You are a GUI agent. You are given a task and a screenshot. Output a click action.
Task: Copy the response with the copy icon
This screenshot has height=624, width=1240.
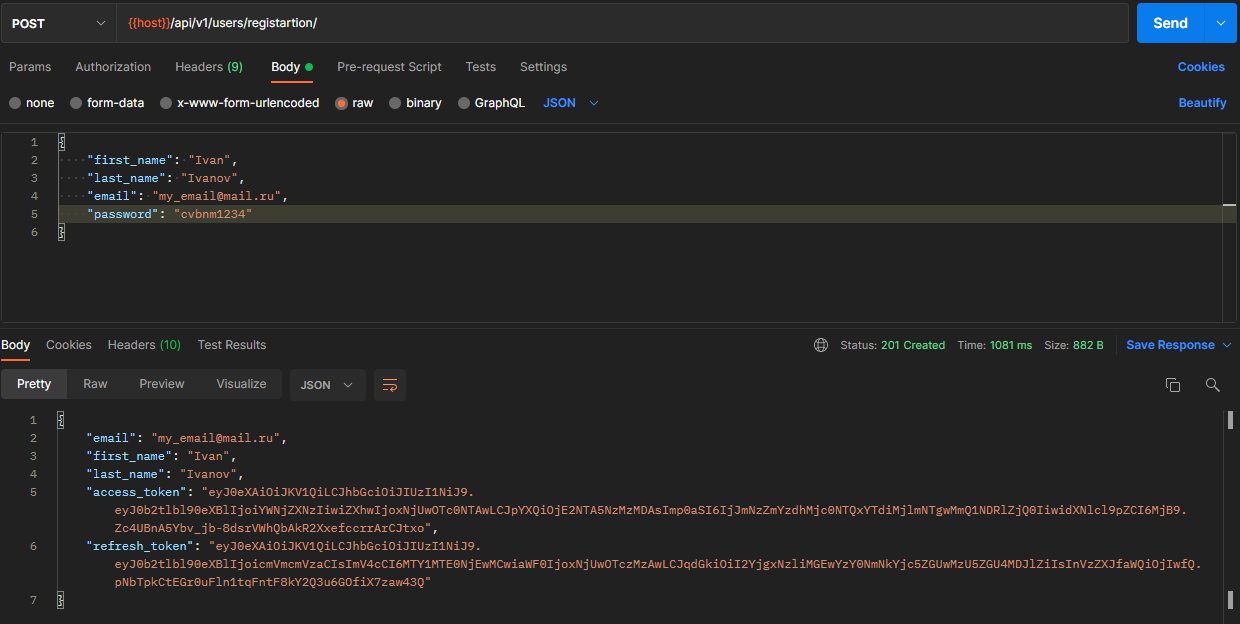click(x=1173, y=385)
